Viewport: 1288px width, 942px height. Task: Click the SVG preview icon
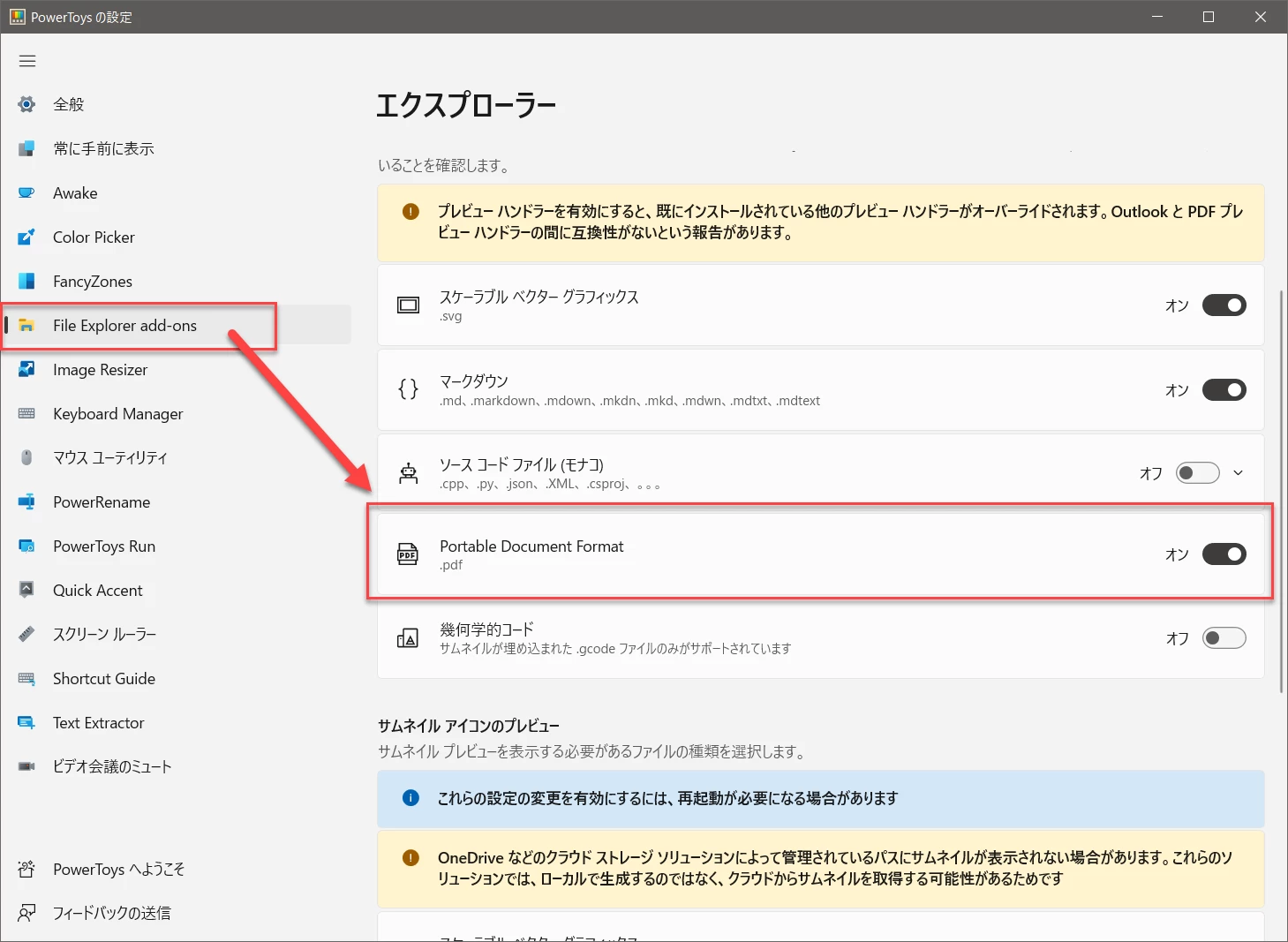coord(408,305)
